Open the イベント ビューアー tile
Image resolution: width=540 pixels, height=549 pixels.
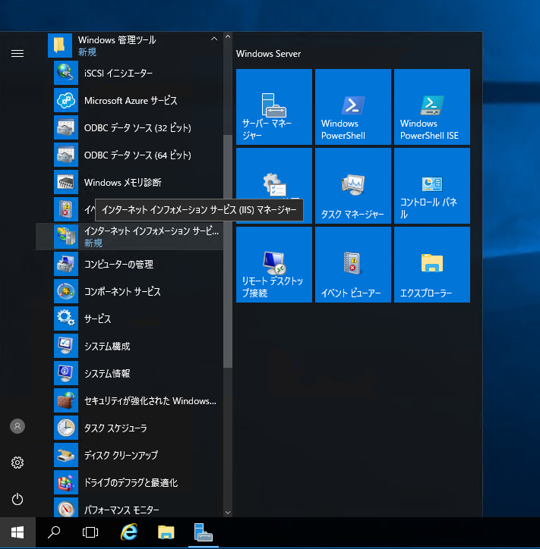[x=353, y=265]
